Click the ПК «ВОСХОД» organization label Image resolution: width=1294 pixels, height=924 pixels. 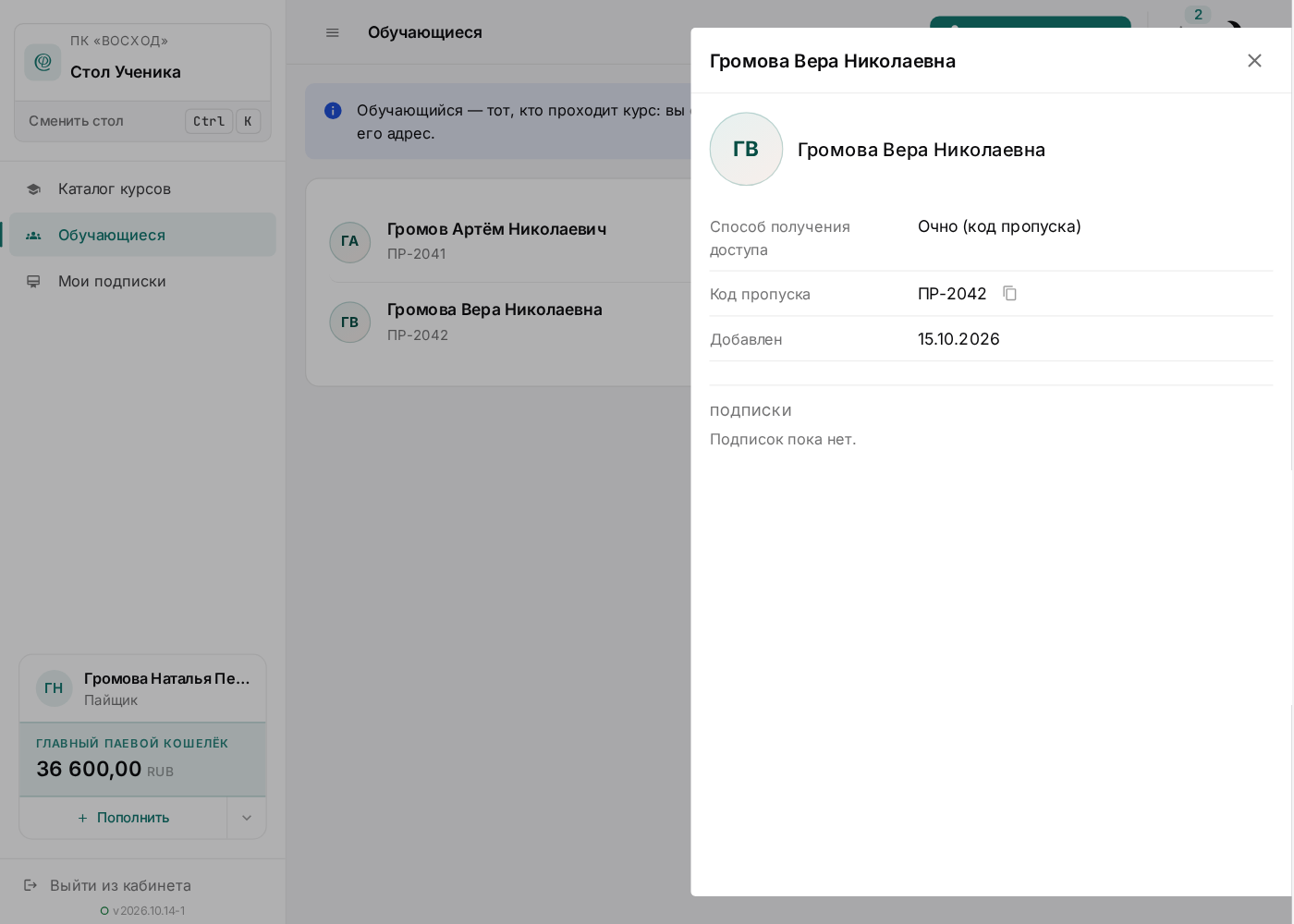click(x=119, y=41)
